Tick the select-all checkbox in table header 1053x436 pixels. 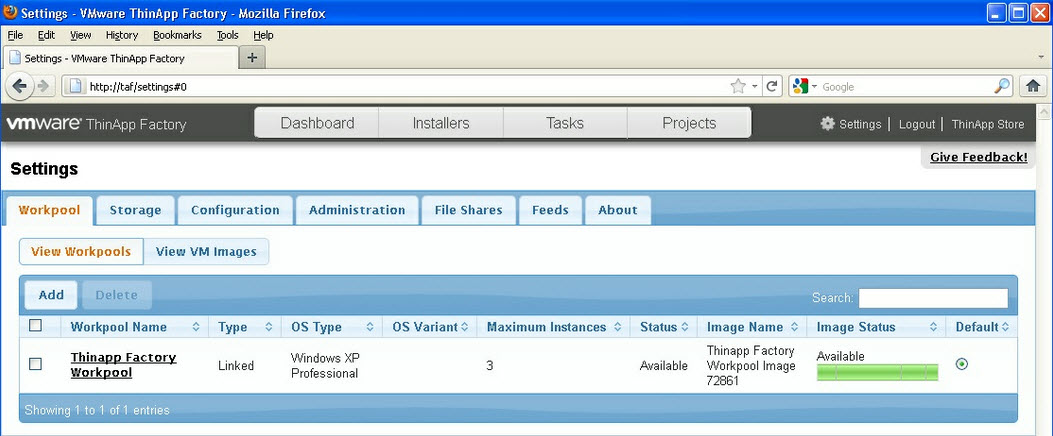[36, 326]
